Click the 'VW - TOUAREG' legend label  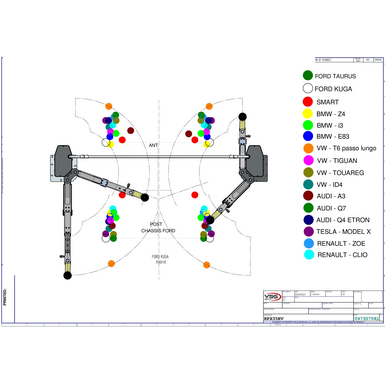click(340, 173)
